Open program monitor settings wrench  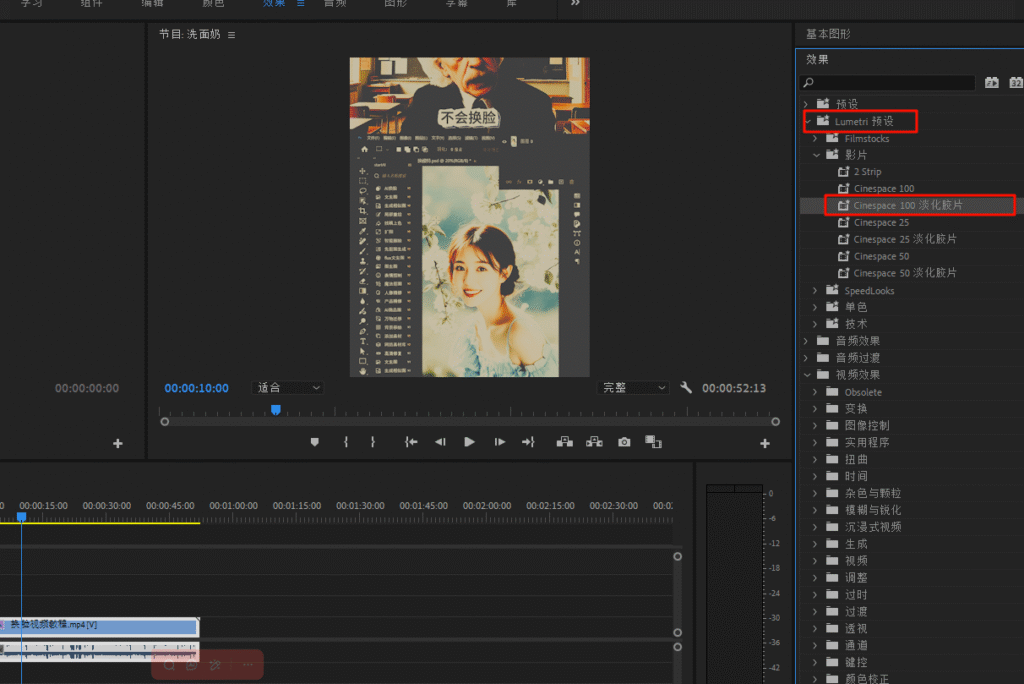[x=686, y=388]
